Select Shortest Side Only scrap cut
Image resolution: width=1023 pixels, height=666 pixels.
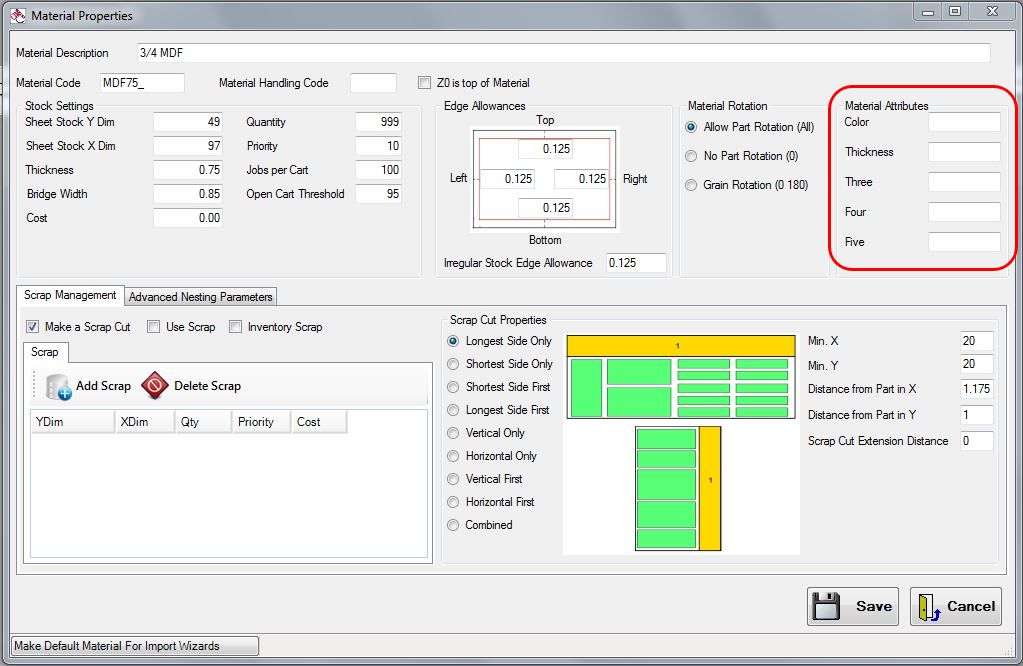click(453, 364)
